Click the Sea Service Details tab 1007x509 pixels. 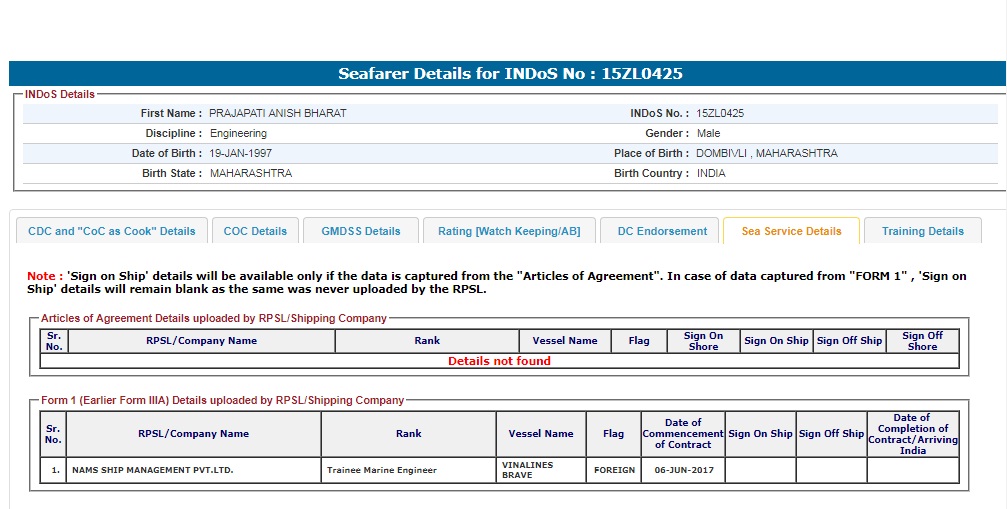[x=791, y=231]
